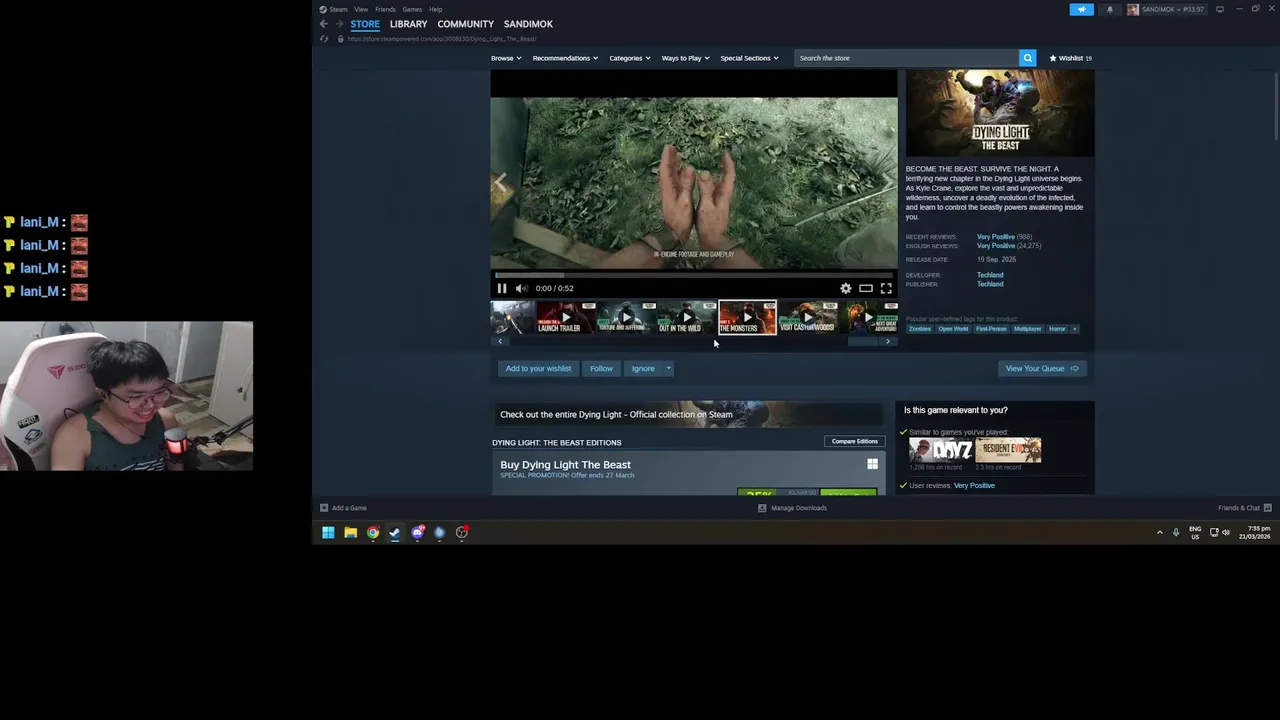Click the microphone icon in system tray

pos(1176,533)
